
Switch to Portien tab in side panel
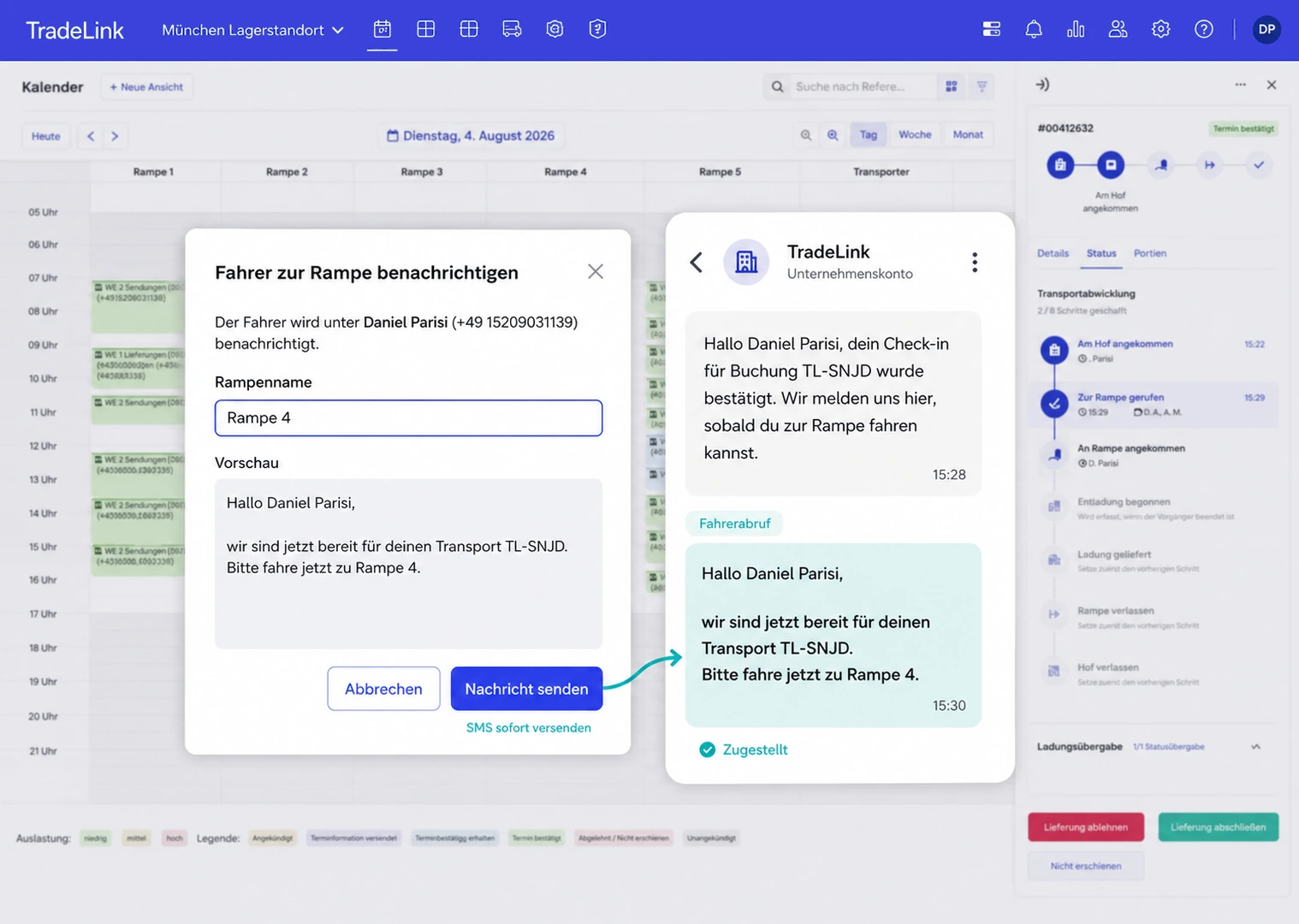(x=1149, y=253)
